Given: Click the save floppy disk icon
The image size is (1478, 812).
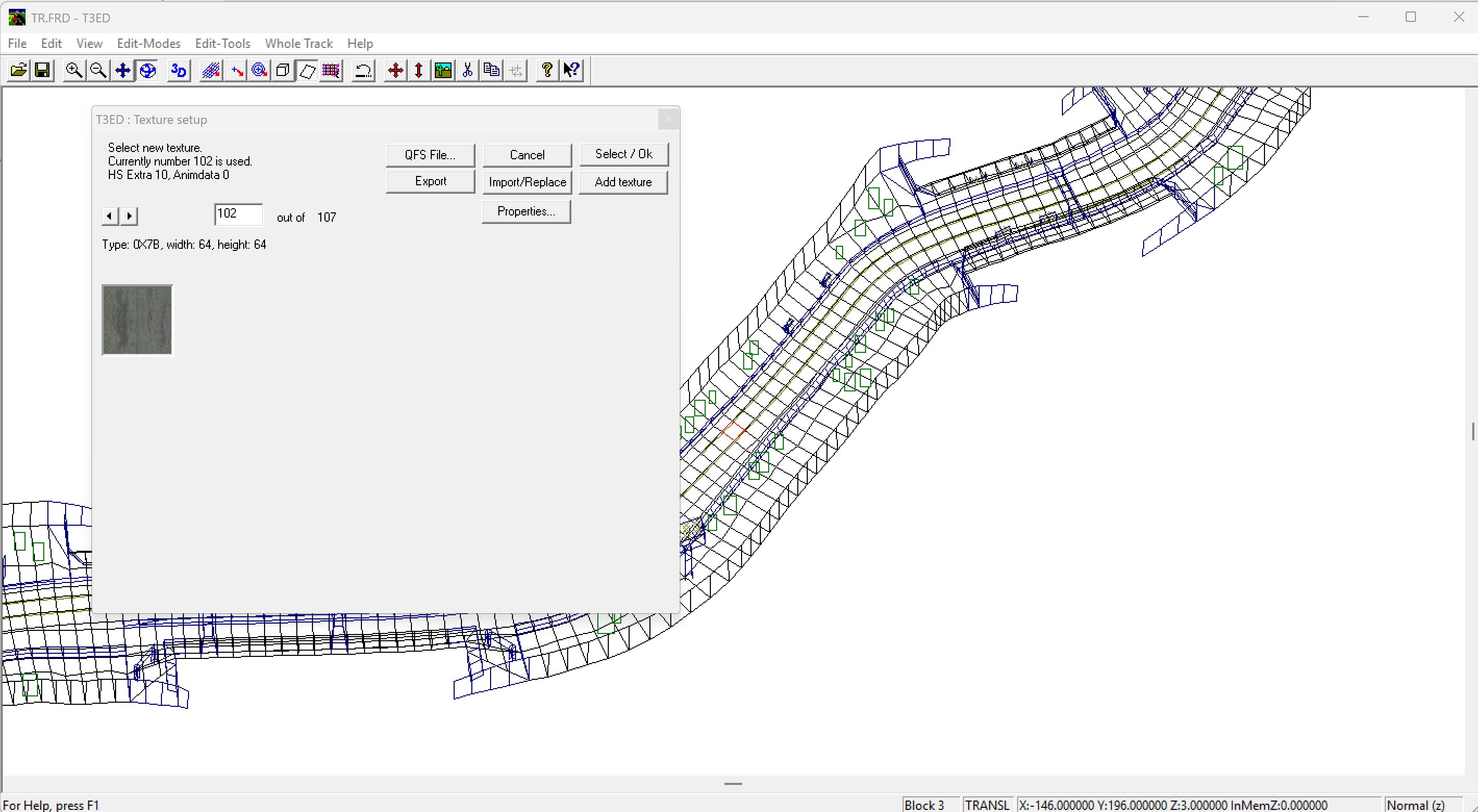Looking at the screenshot, I should coord(43,71).
